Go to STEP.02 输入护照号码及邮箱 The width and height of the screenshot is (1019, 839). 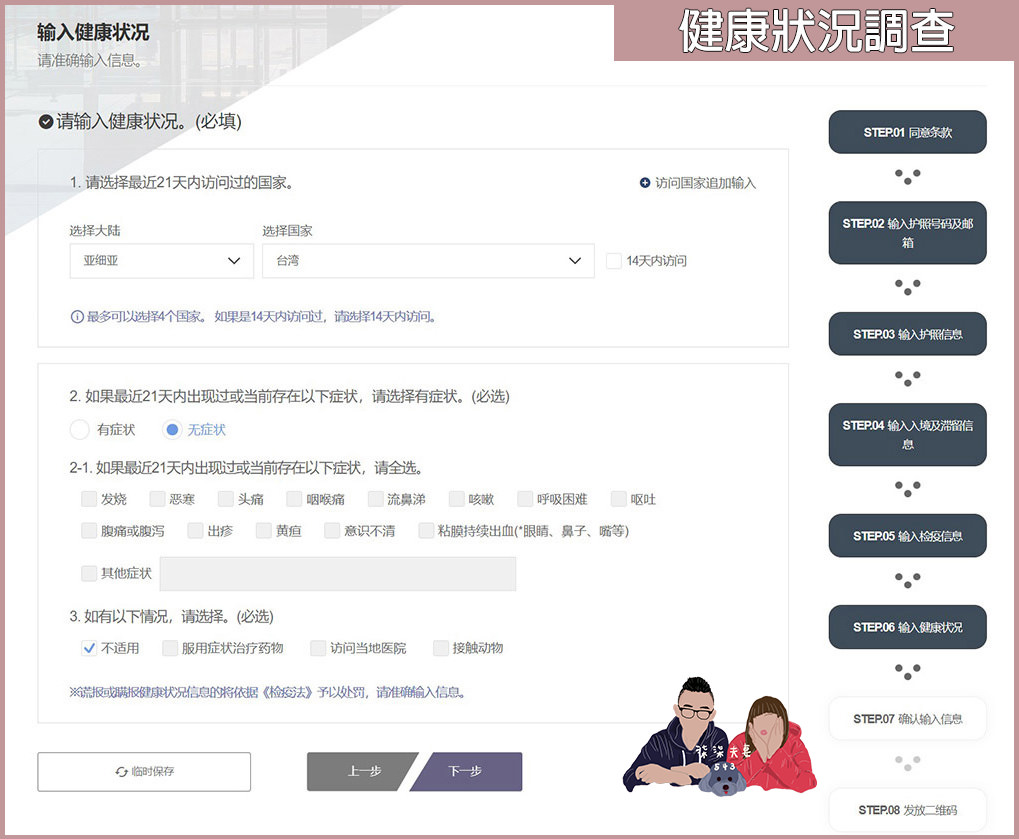pos(908,233)
